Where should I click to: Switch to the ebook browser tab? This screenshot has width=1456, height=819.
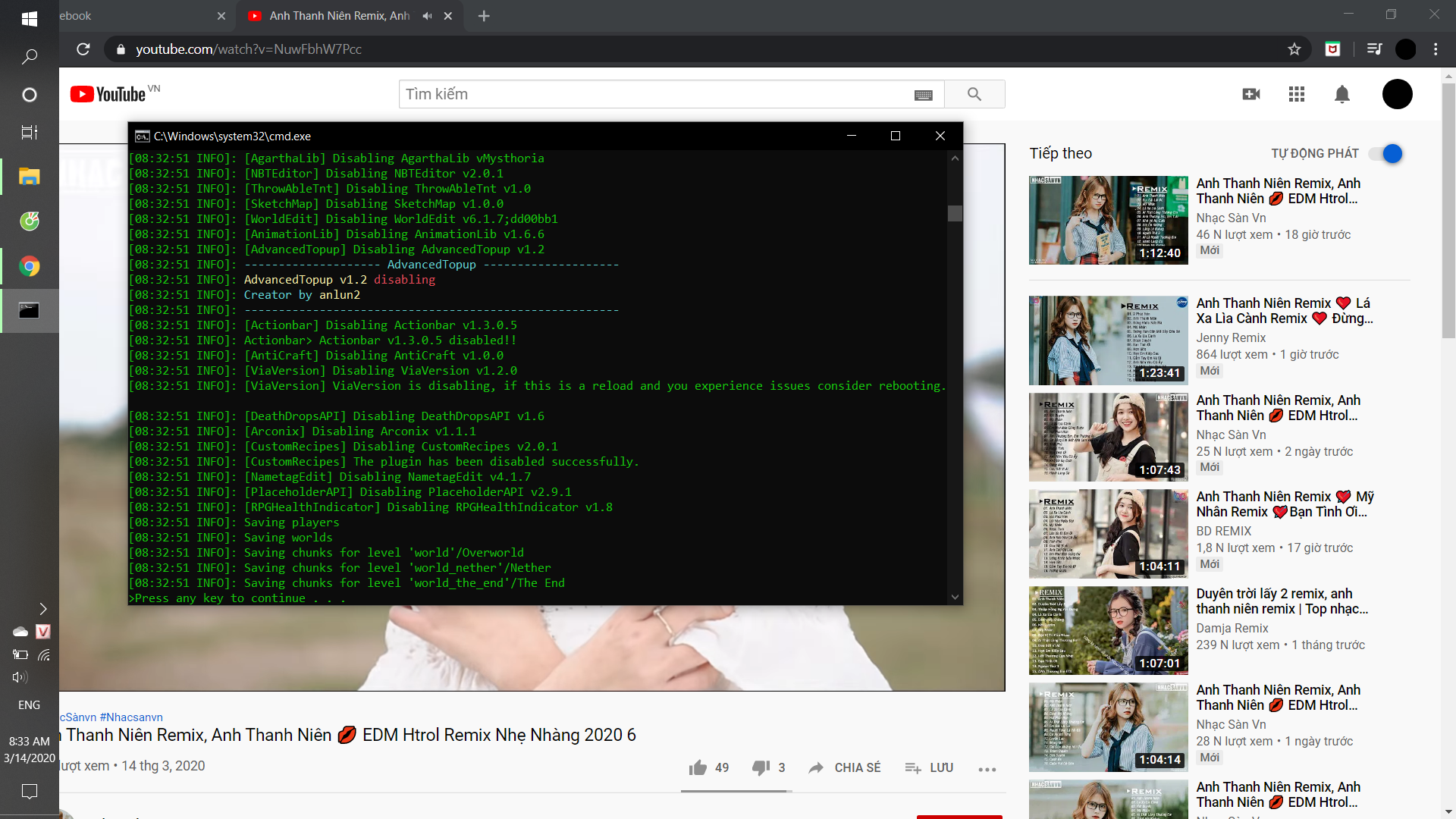(x=136, y=16)
